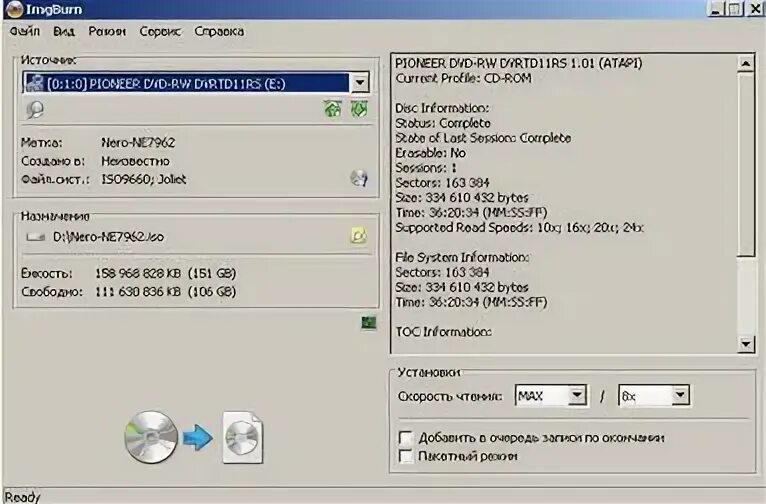Click the ImgBurn title bar icon
Viewport: 766px width, 504px height.
pyautogui.click(x=15, y=9)
